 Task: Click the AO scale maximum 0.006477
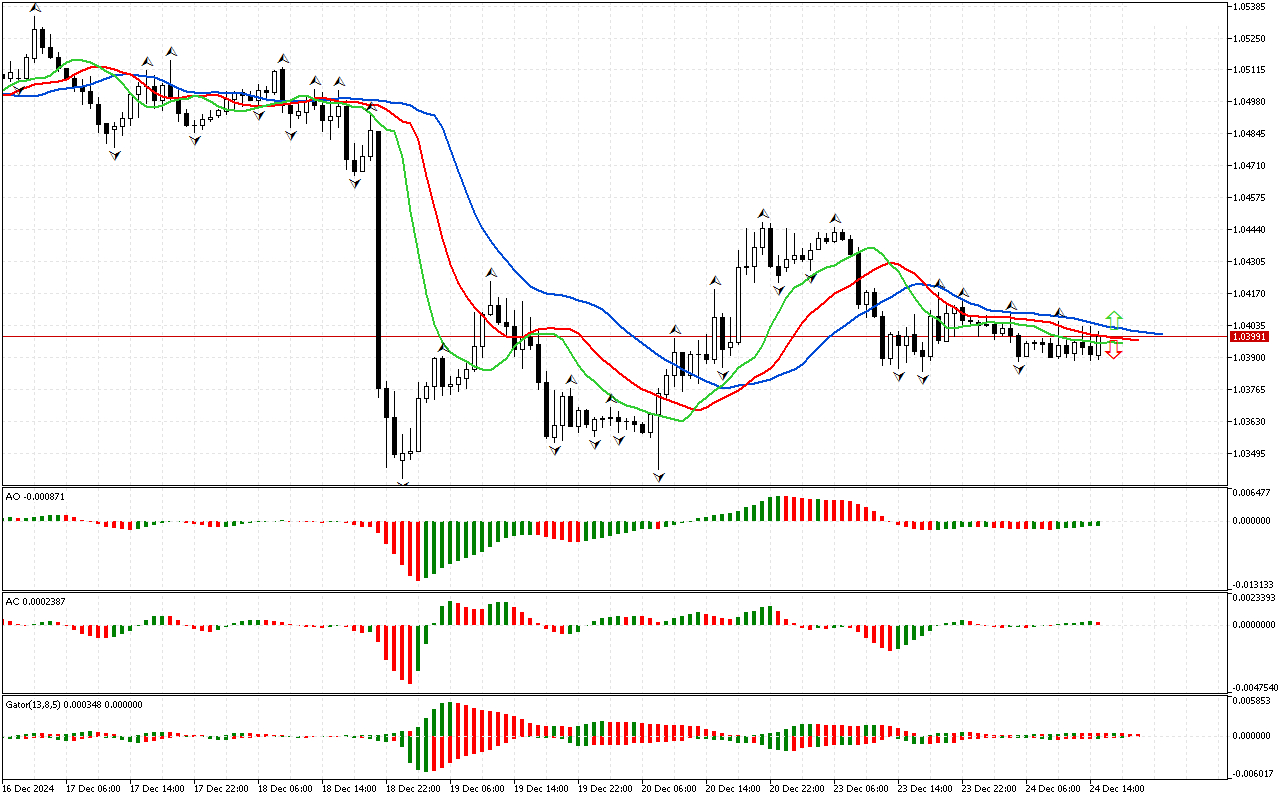coord(1254,493)
